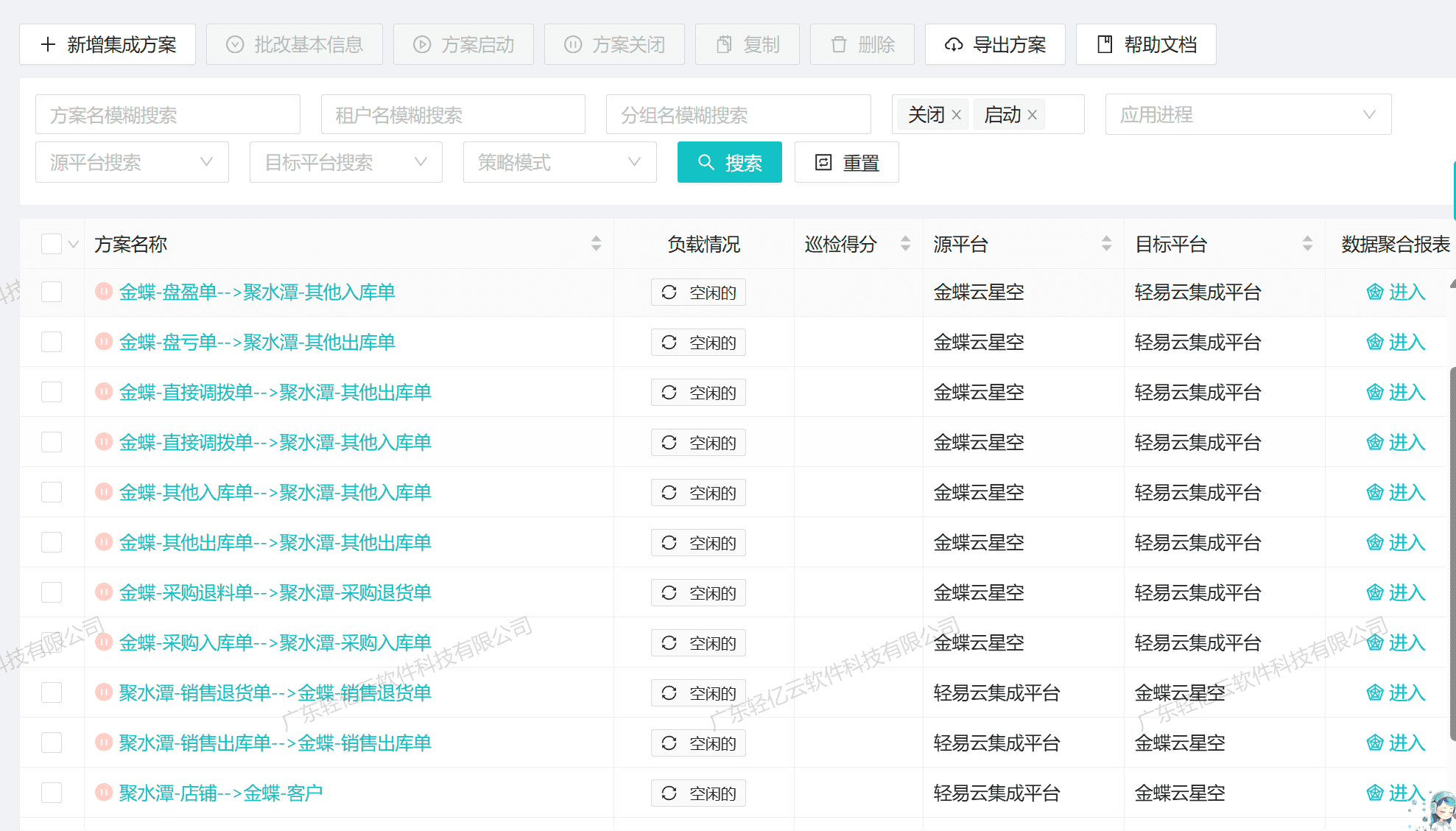The width and height of the screenshot is (1456, 831).
Task: Open scheme 聚水潭-店铺-->金蝶-客户
Action: click(221, 793)
